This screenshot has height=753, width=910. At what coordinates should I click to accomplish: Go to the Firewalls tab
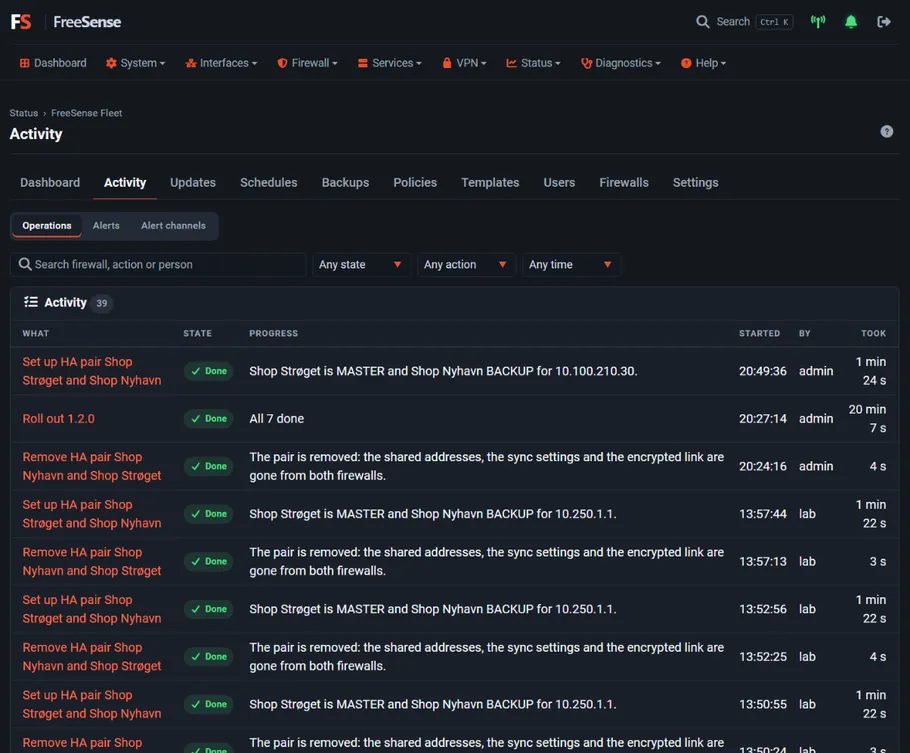(624, 183)
